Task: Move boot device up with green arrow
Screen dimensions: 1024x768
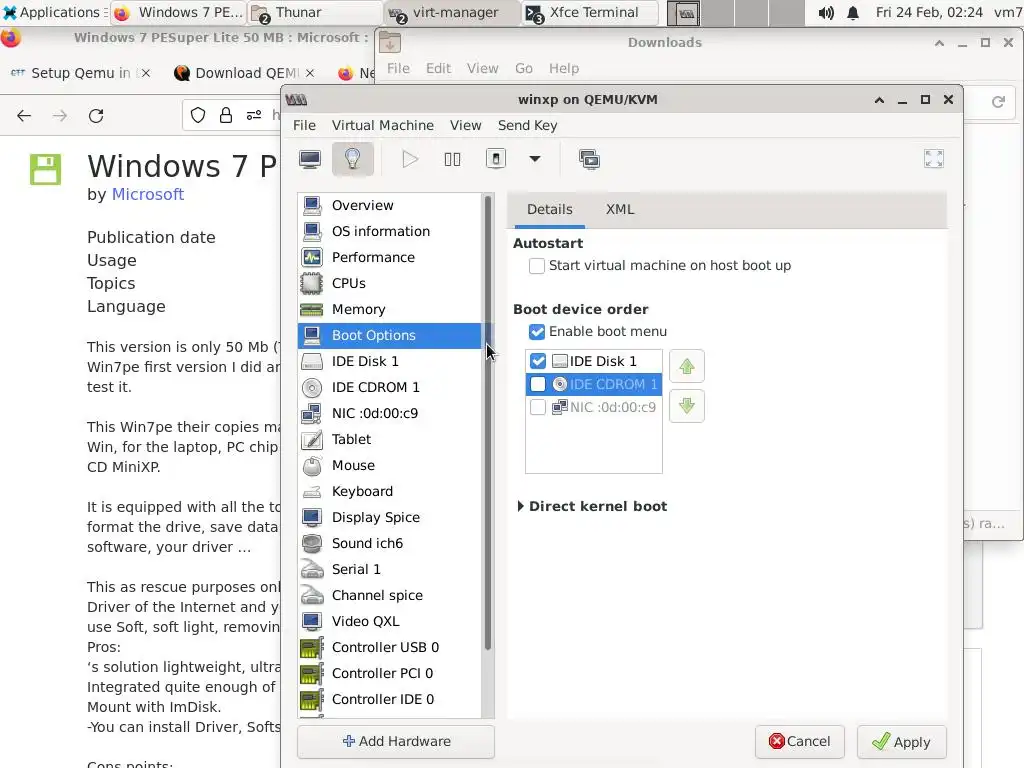Action: point(686,366)
